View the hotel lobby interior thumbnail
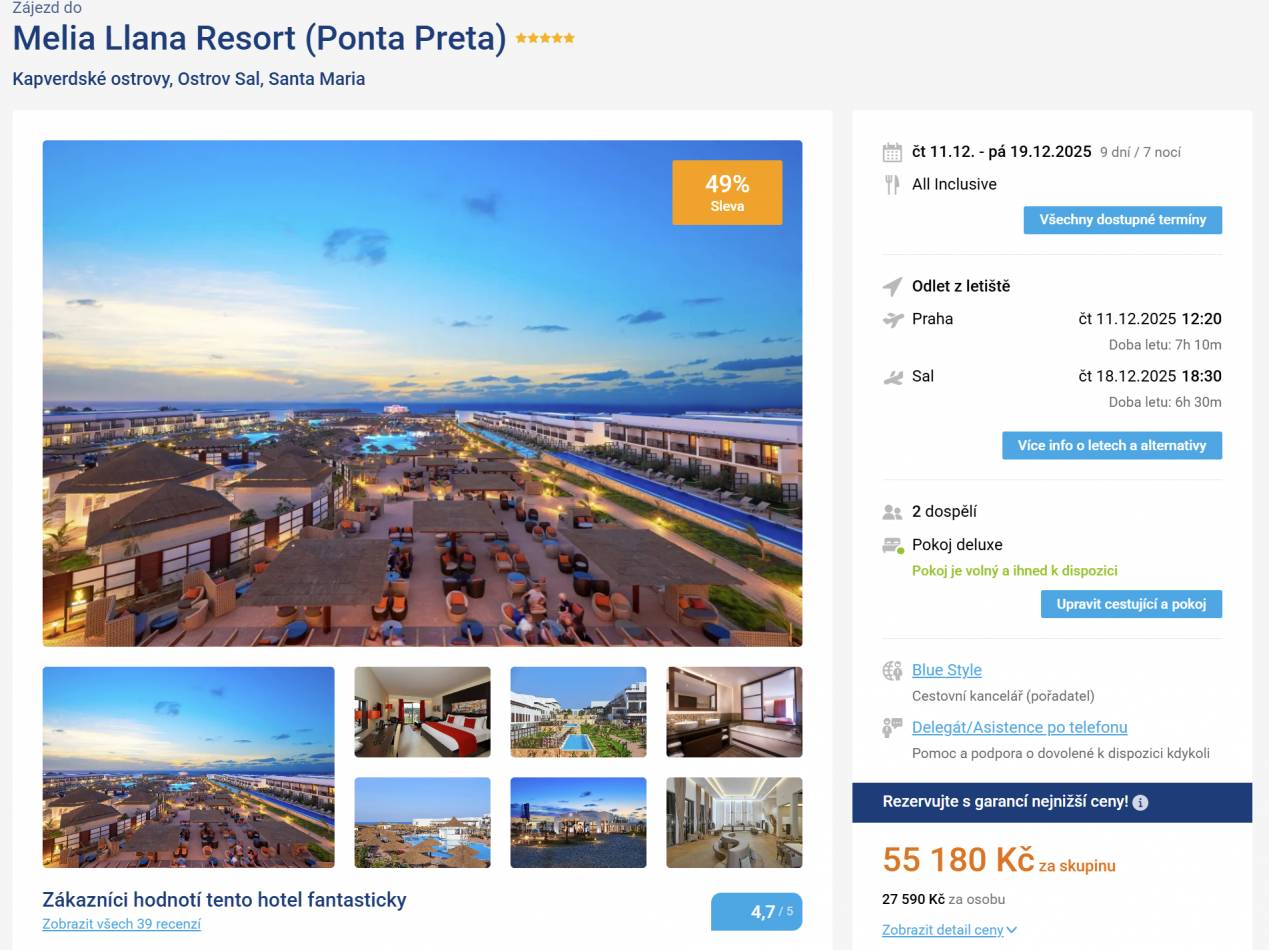The image size is (1269, 950). [734, 822]
